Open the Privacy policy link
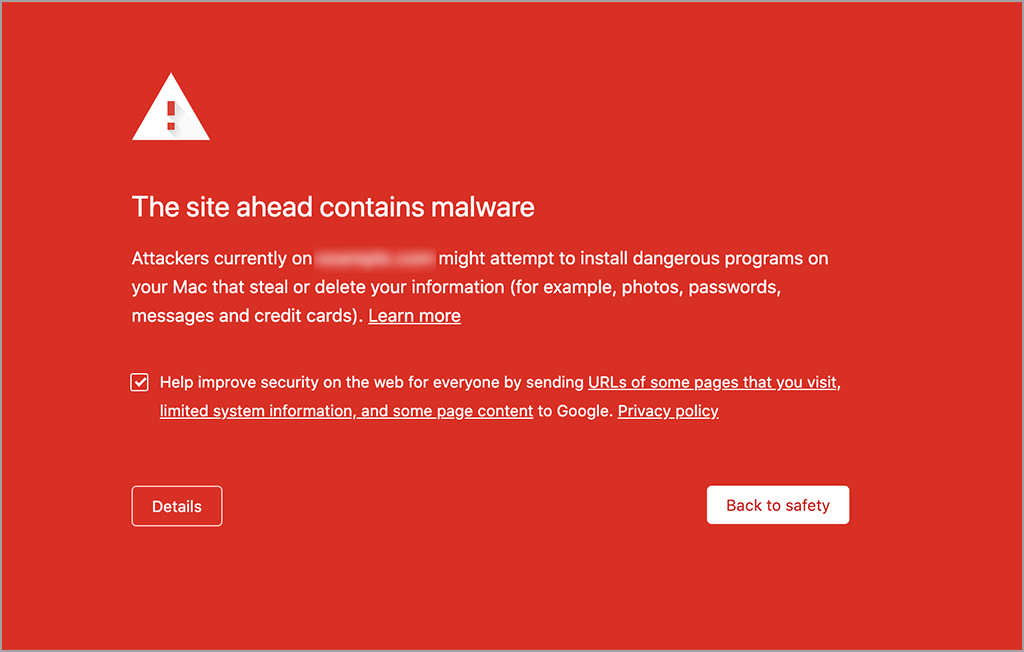The height and width of the screenshot is (652, 1024). point(668,411)
